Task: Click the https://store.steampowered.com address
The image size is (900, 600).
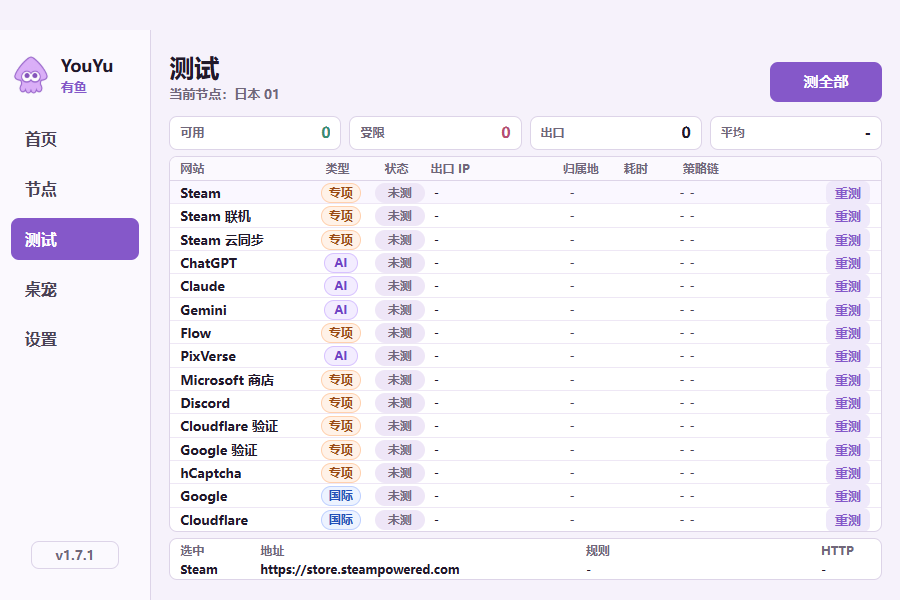Action: coord(360,570)
